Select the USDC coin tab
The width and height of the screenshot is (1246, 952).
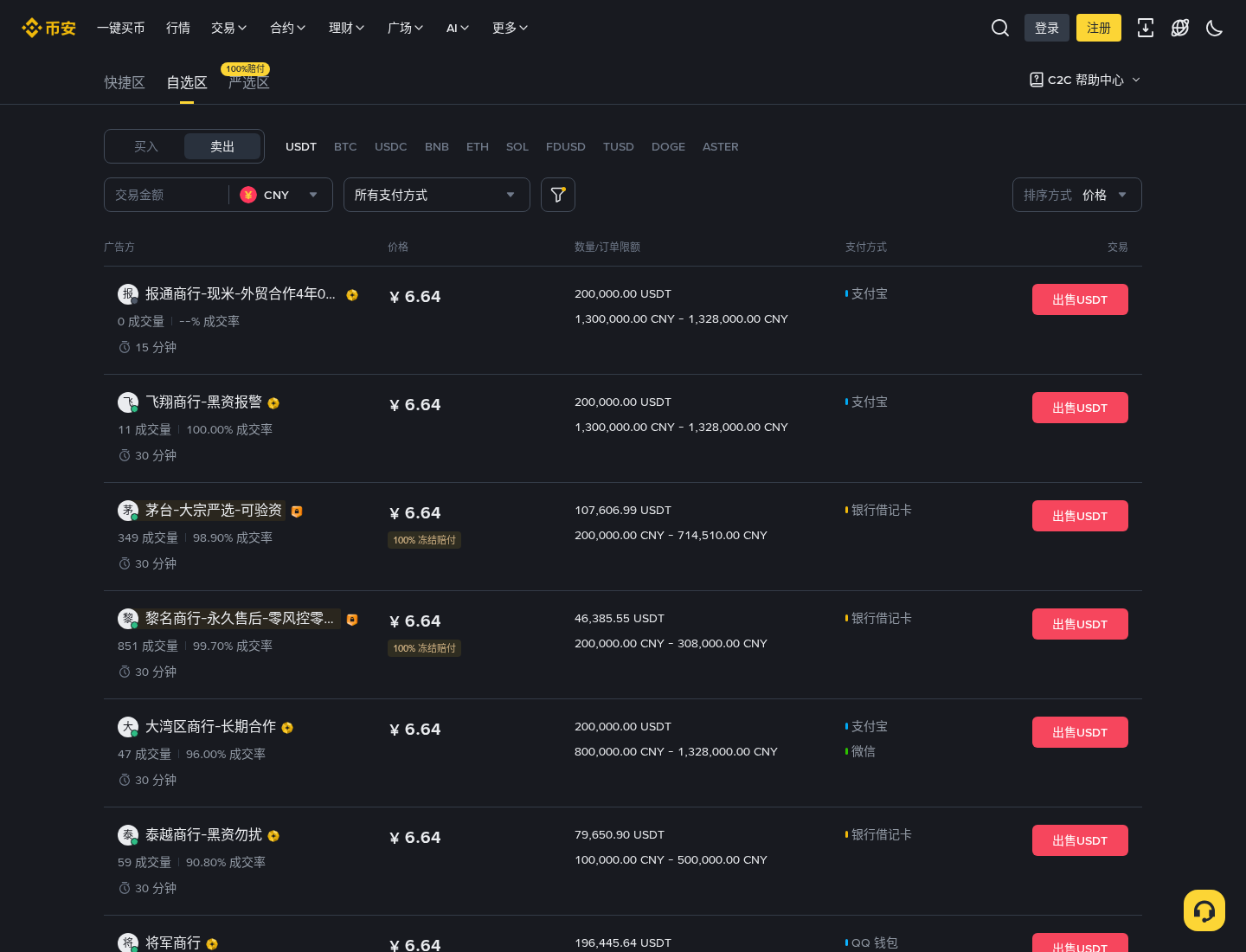tap(391, 146)
